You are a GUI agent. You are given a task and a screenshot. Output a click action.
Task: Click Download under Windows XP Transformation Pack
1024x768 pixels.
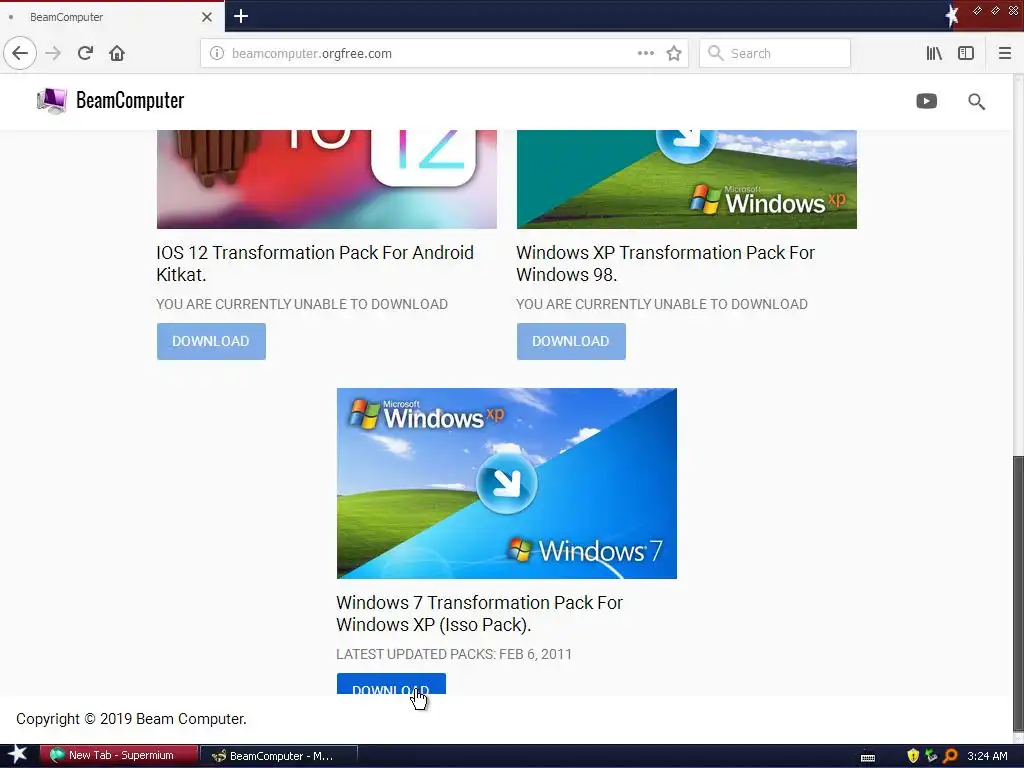(x=571, y=341)
